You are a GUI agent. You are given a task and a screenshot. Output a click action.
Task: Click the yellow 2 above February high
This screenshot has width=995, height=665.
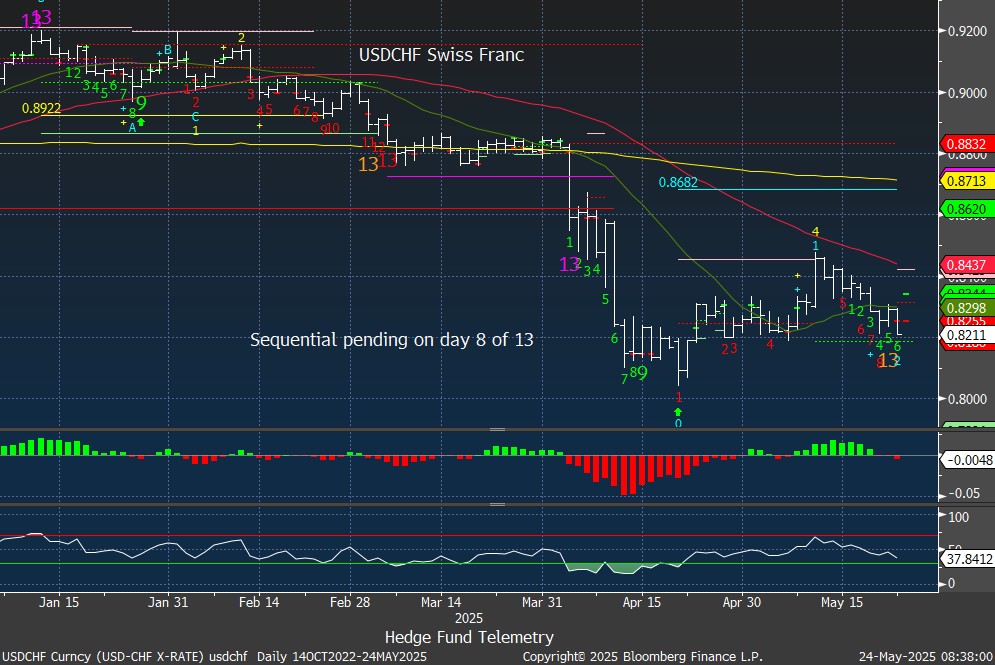(x=241, y=38)
